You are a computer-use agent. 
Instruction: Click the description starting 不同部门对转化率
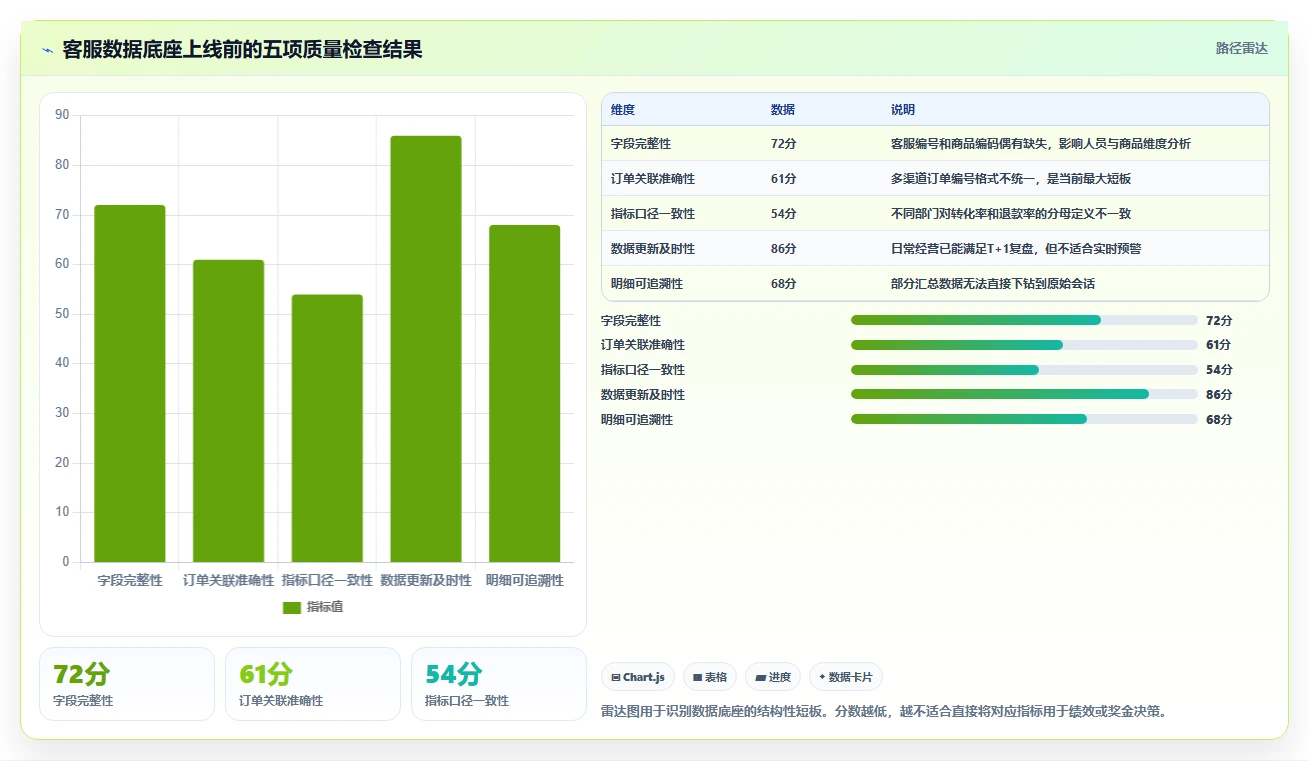pyautogui.click(x=1011, y=214)
